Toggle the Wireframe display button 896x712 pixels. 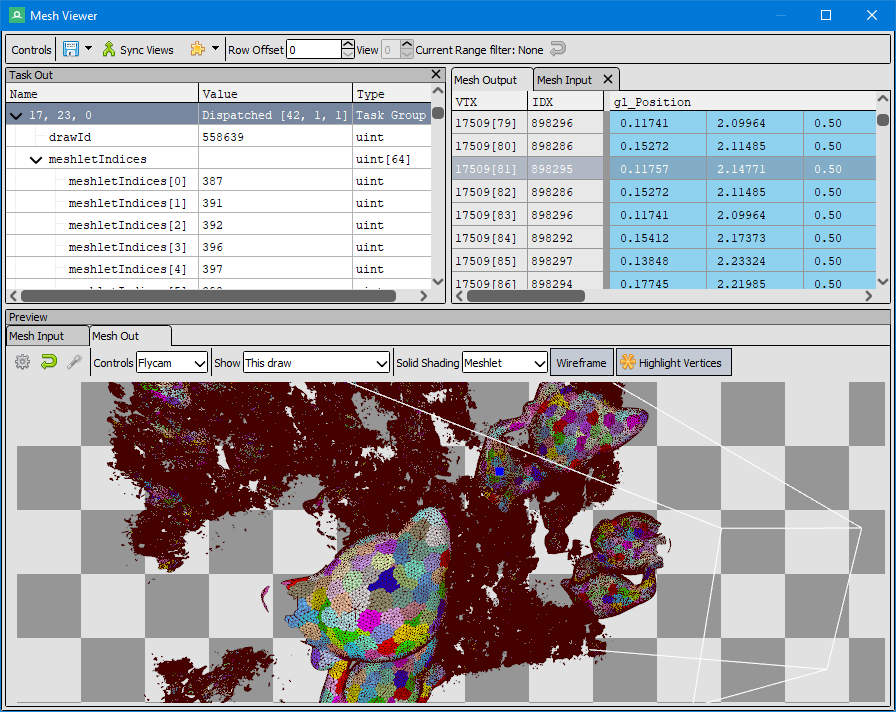[x=581, y=363]
